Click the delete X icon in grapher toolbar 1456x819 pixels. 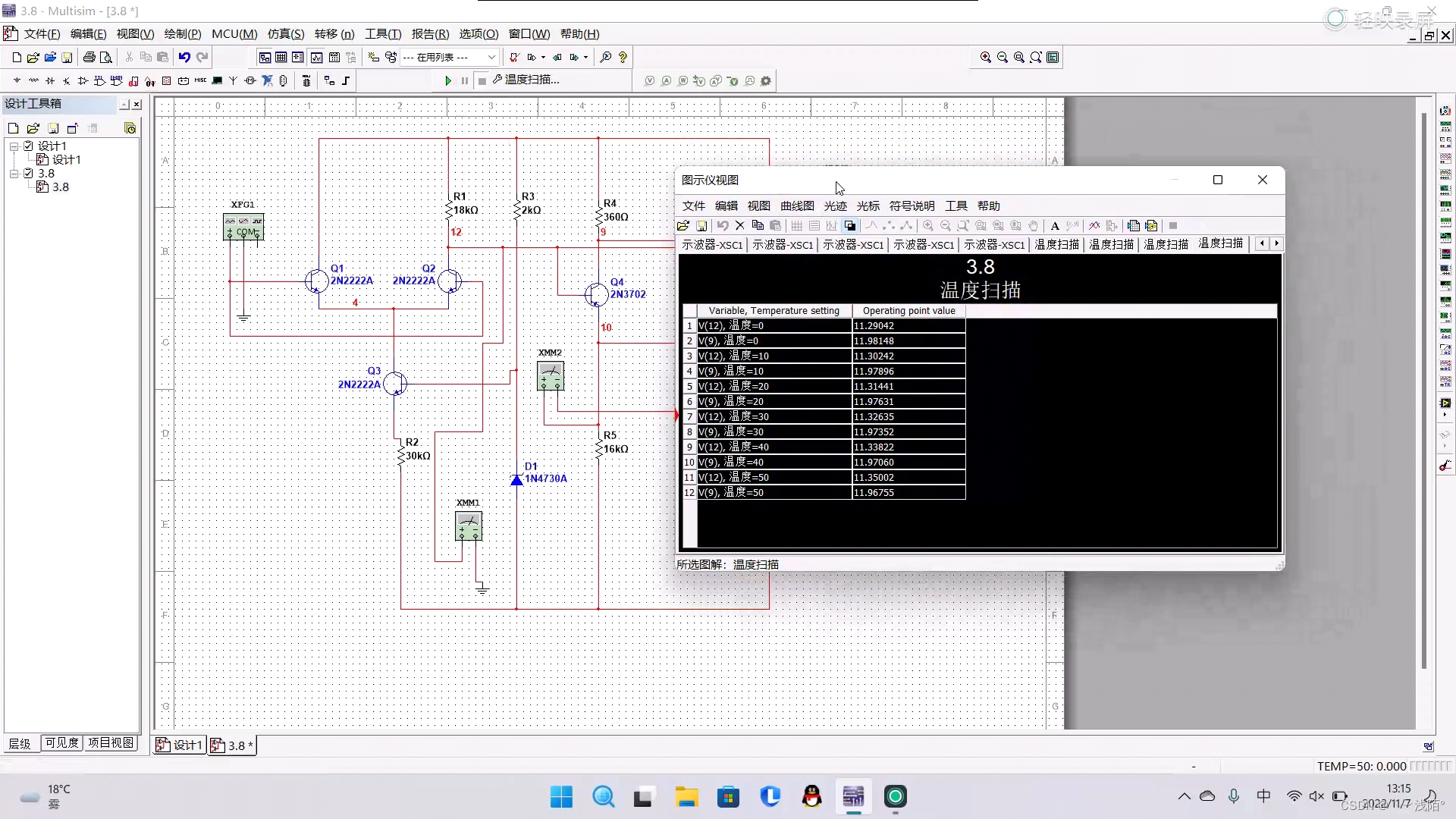(740, 226)
